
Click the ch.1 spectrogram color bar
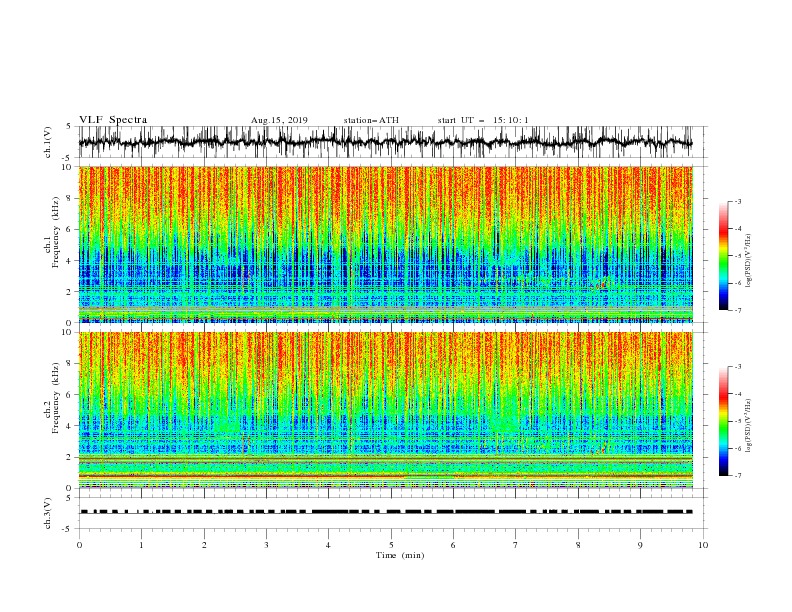[x=723, y=256]
